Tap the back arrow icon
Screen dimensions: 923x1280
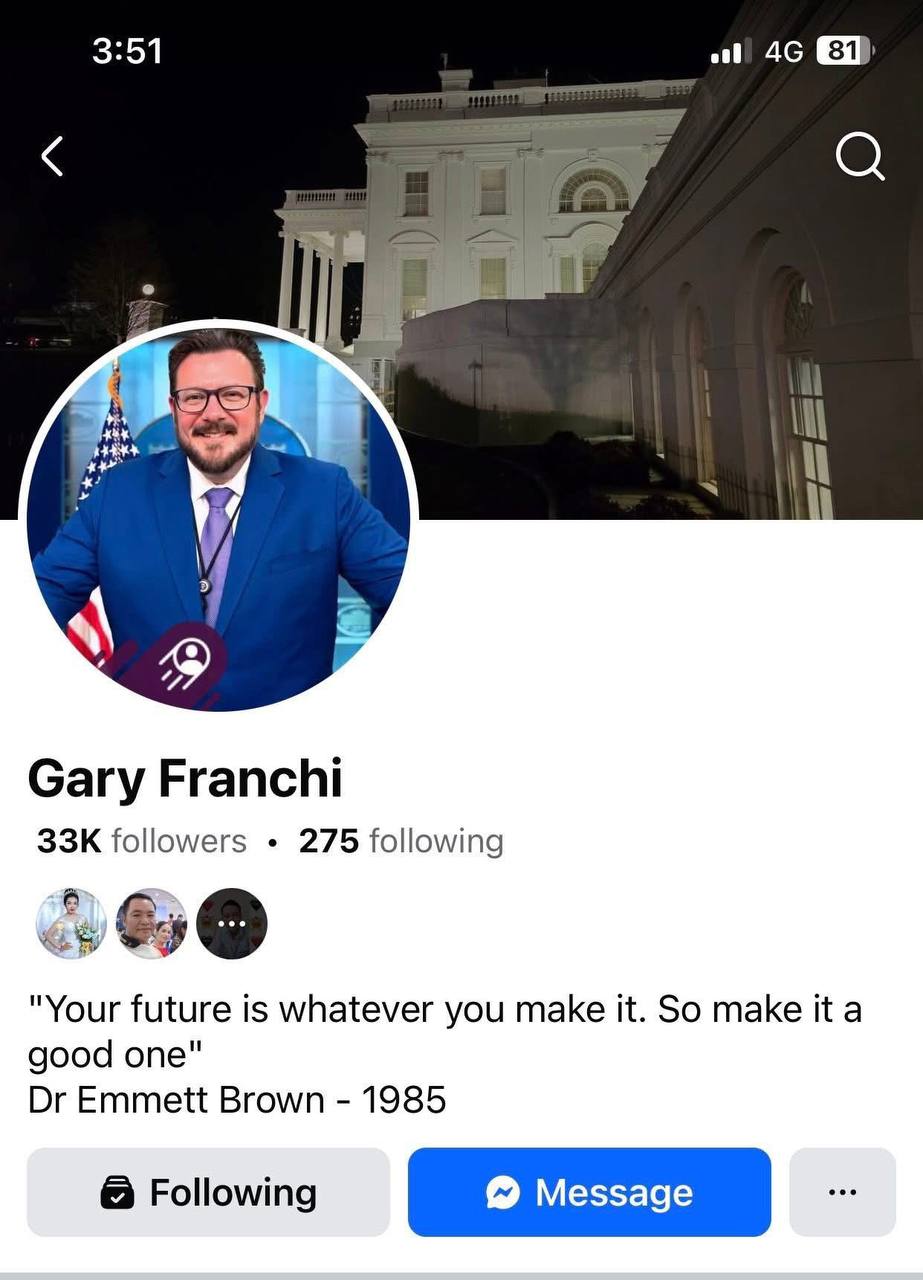tap(52, 157)
